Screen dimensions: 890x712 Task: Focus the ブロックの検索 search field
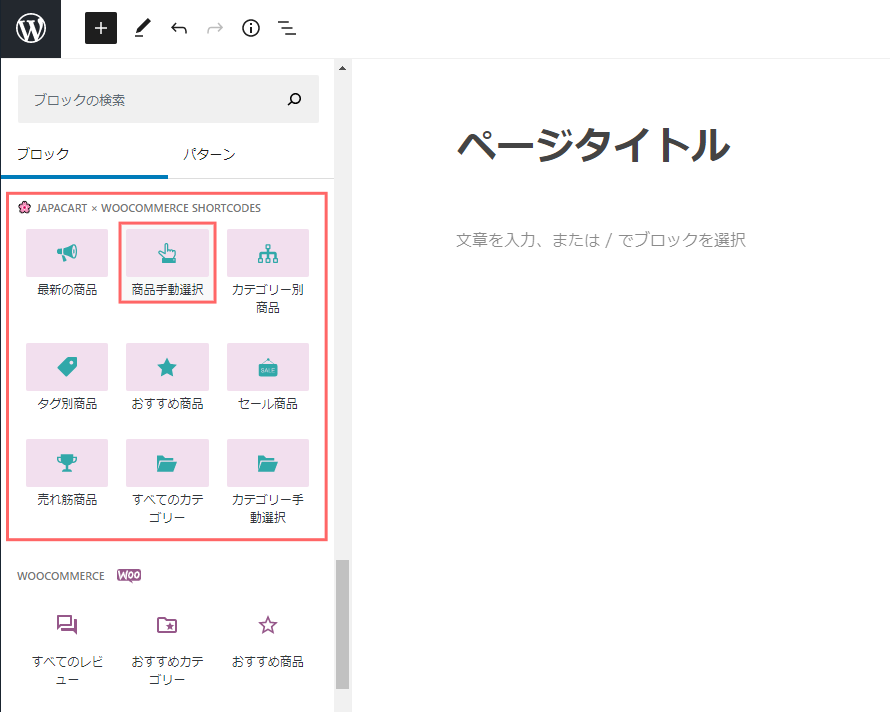[x=168, y=99]
